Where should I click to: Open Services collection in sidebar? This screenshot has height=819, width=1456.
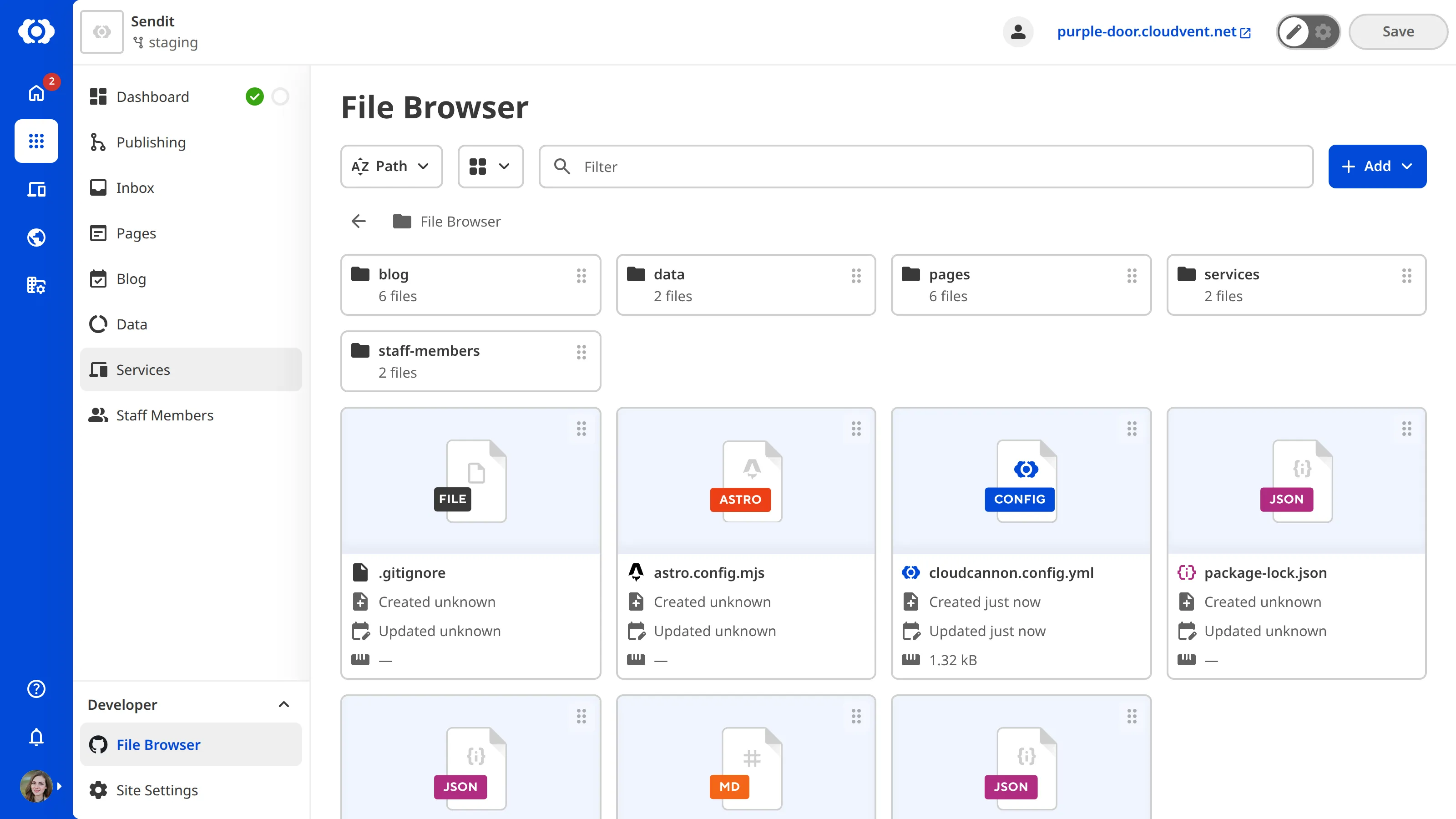(x=191, y=369)
